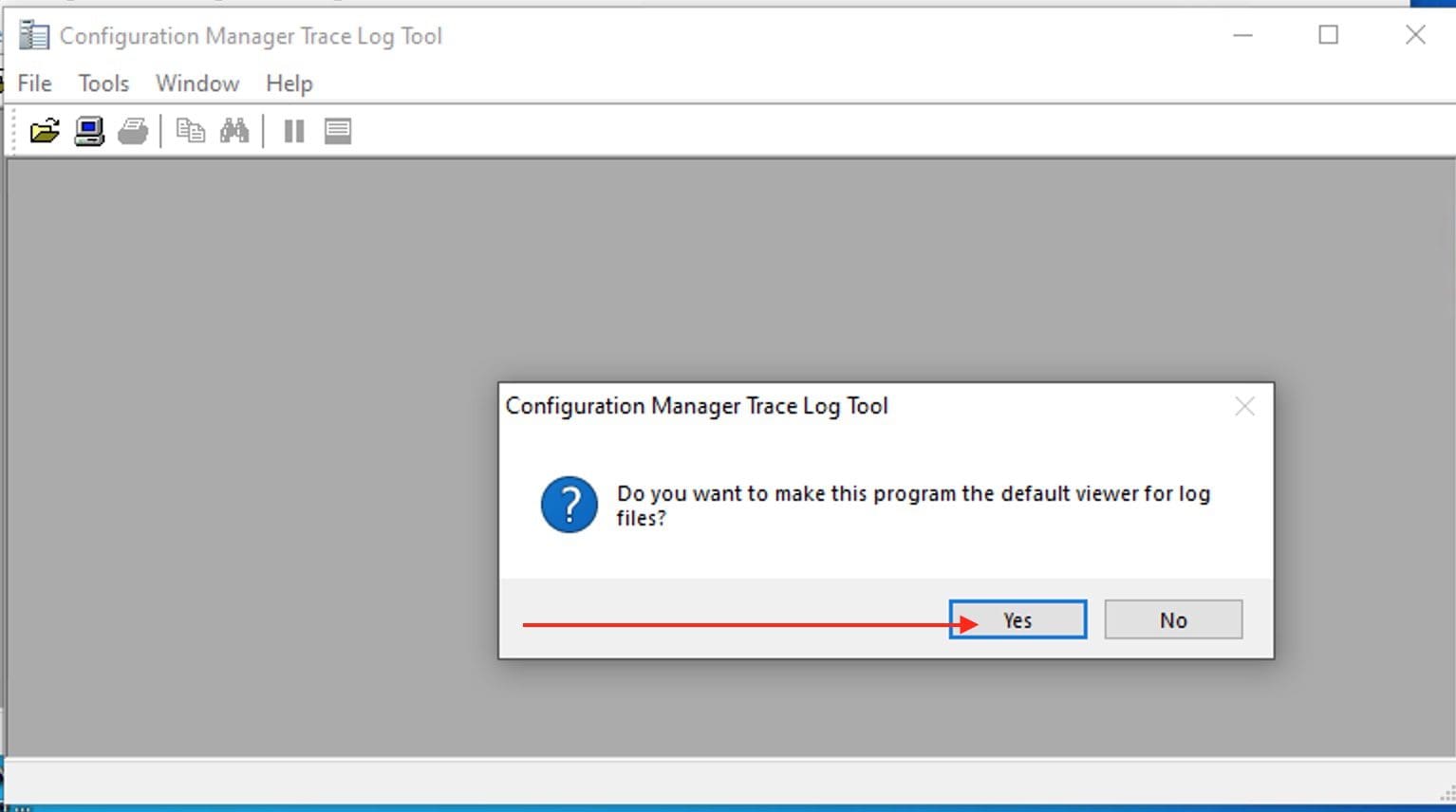Open the Tools menu
Image resolution: width=1456 pixels, height=812 pixels.
[103, 83]
